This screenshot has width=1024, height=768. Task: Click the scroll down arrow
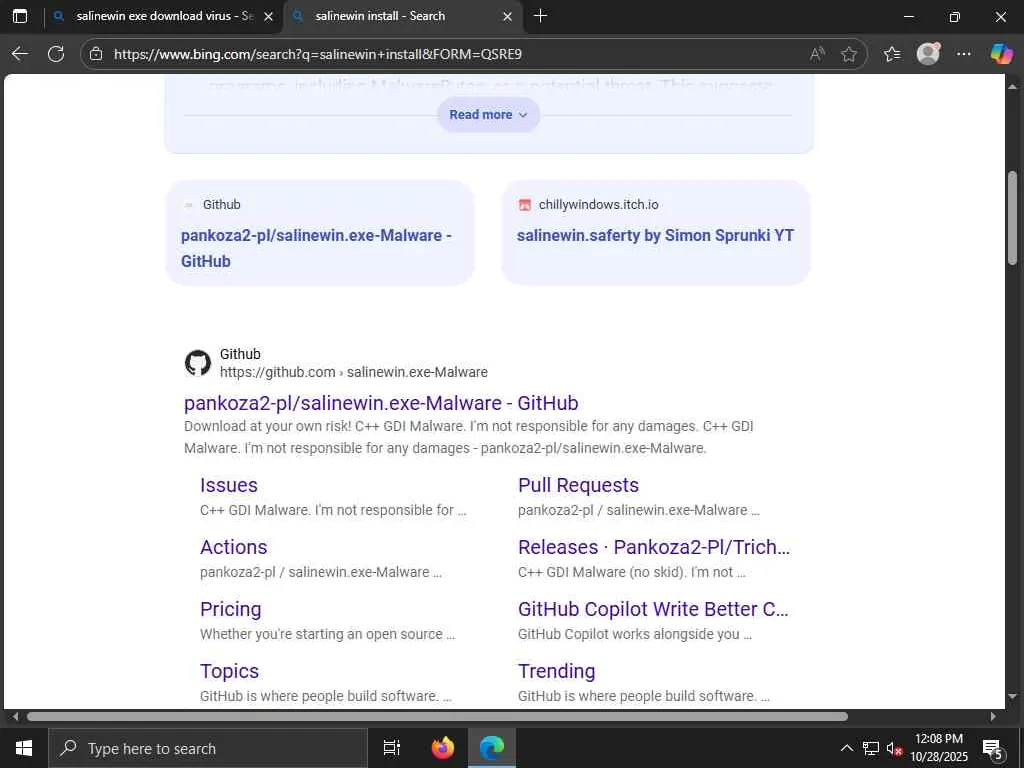pyautogui.click(x=1012, y=697)
